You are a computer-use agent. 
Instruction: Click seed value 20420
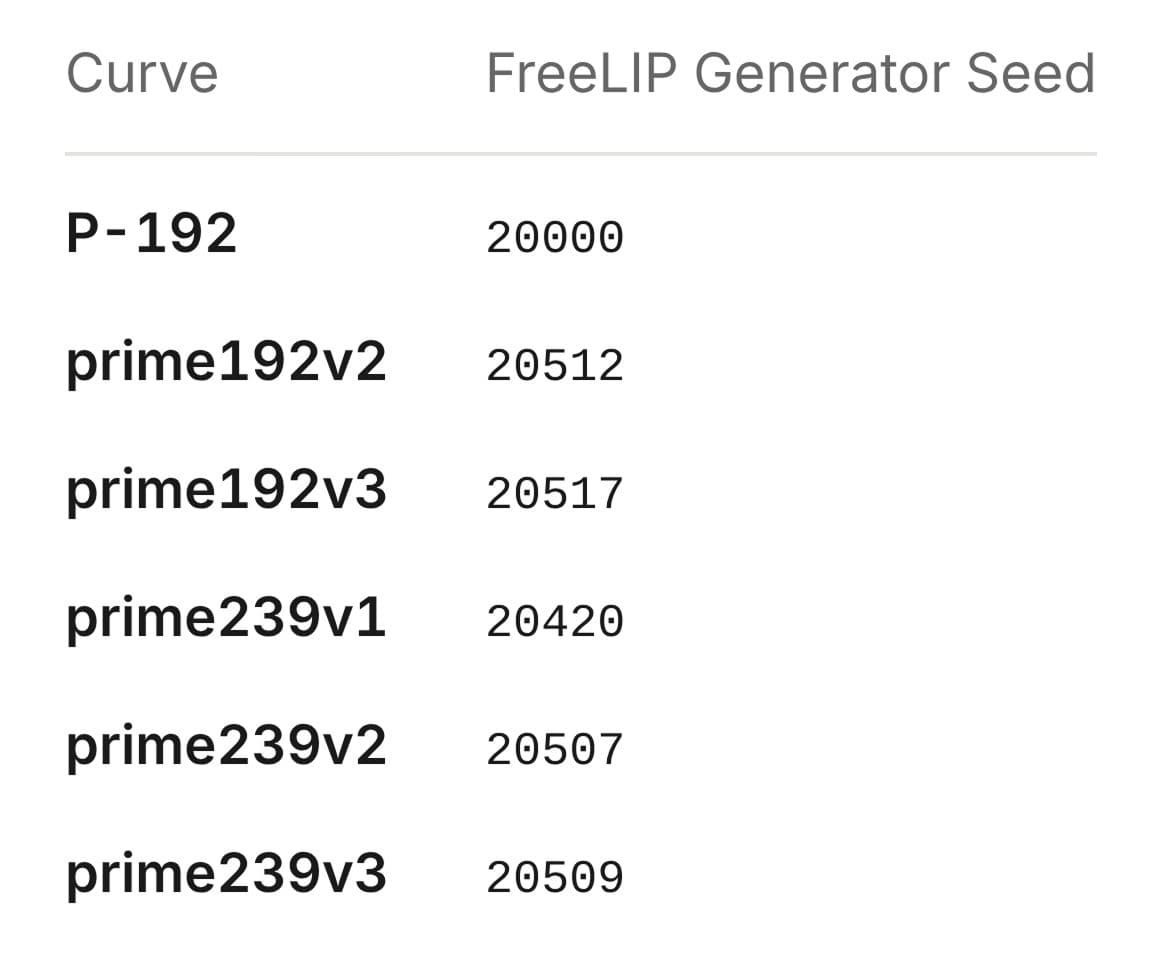coord(555,623)
